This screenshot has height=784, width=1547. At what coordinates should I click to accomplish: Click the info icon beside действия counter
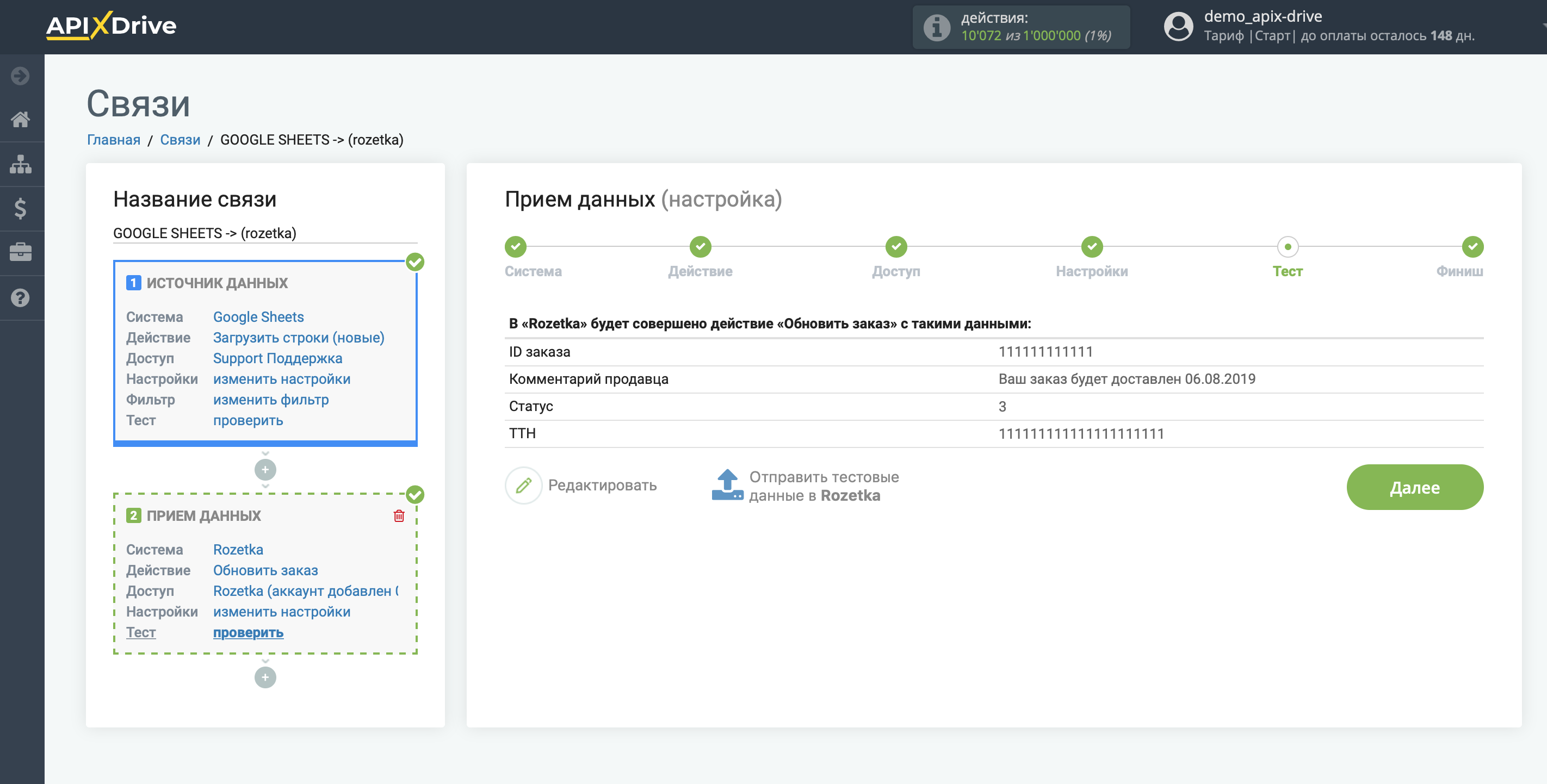[x=936, y=27]
